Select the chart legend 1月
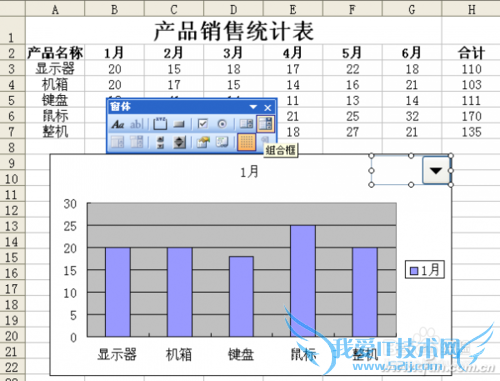 [x=425, y=270]
